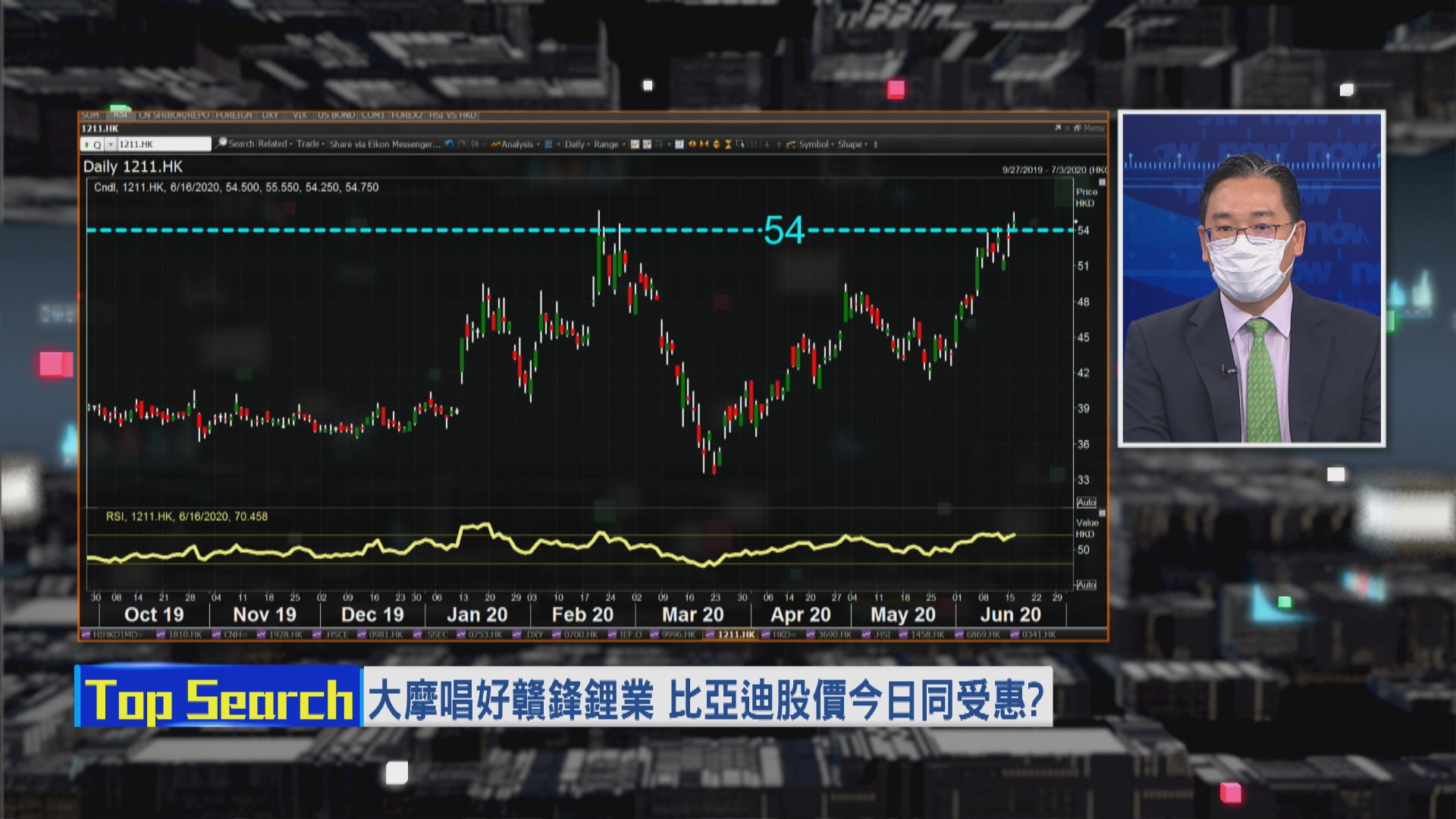
Task: Click the vertical expand arrows icon
Action: coord(716,144)
